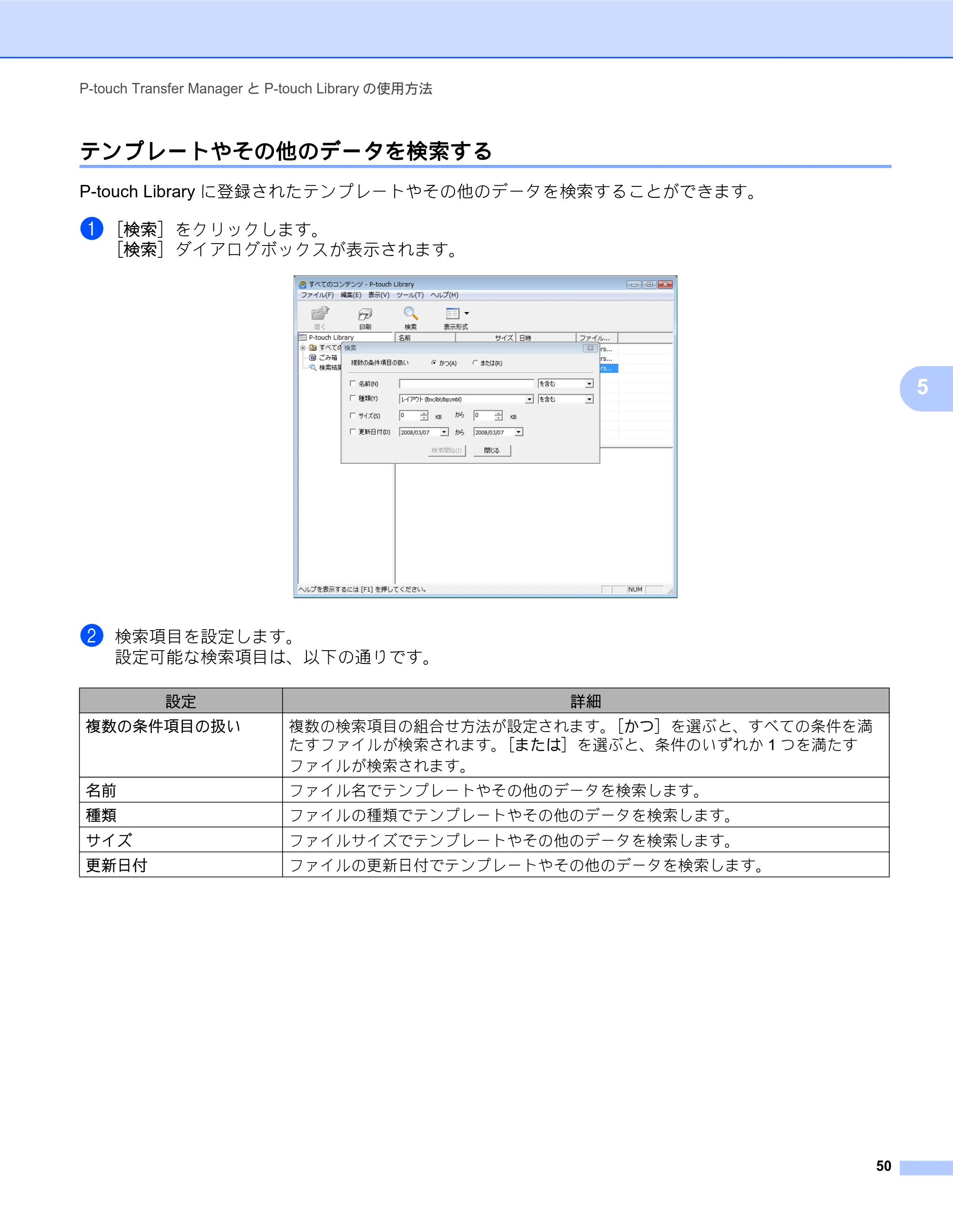Click the second サイズ KB stepper
The width and height of the screenshot is (953, 1232).
click(x=498, y=416)
